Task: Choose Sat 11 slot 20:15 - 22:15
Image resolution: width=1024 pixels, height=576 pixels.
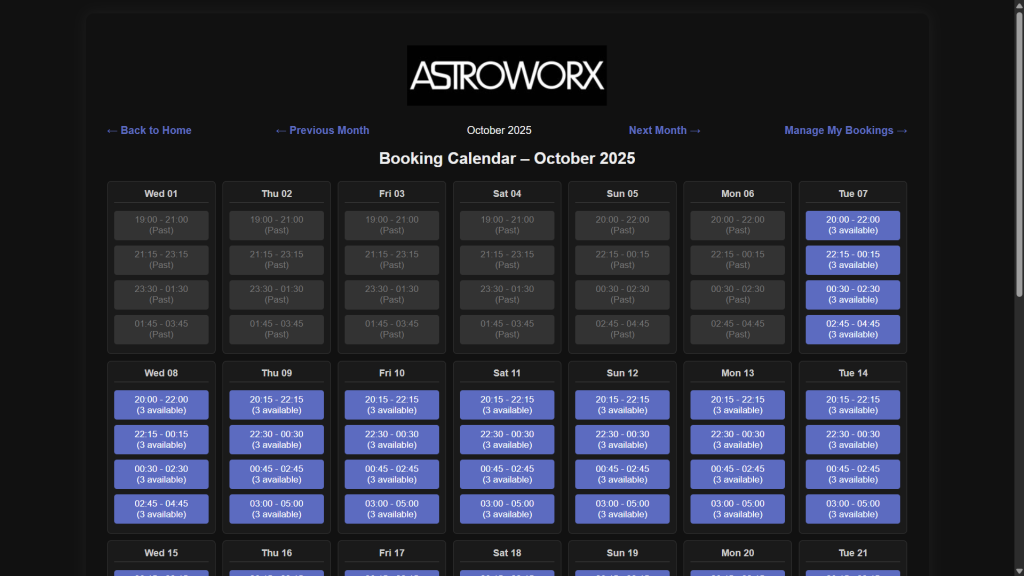Action: 507,405
